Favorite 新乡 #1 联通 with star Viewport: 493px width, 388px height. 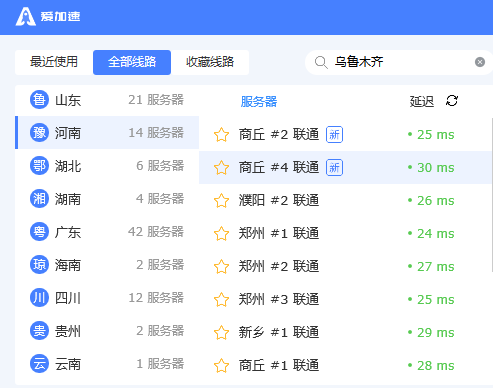221,333
